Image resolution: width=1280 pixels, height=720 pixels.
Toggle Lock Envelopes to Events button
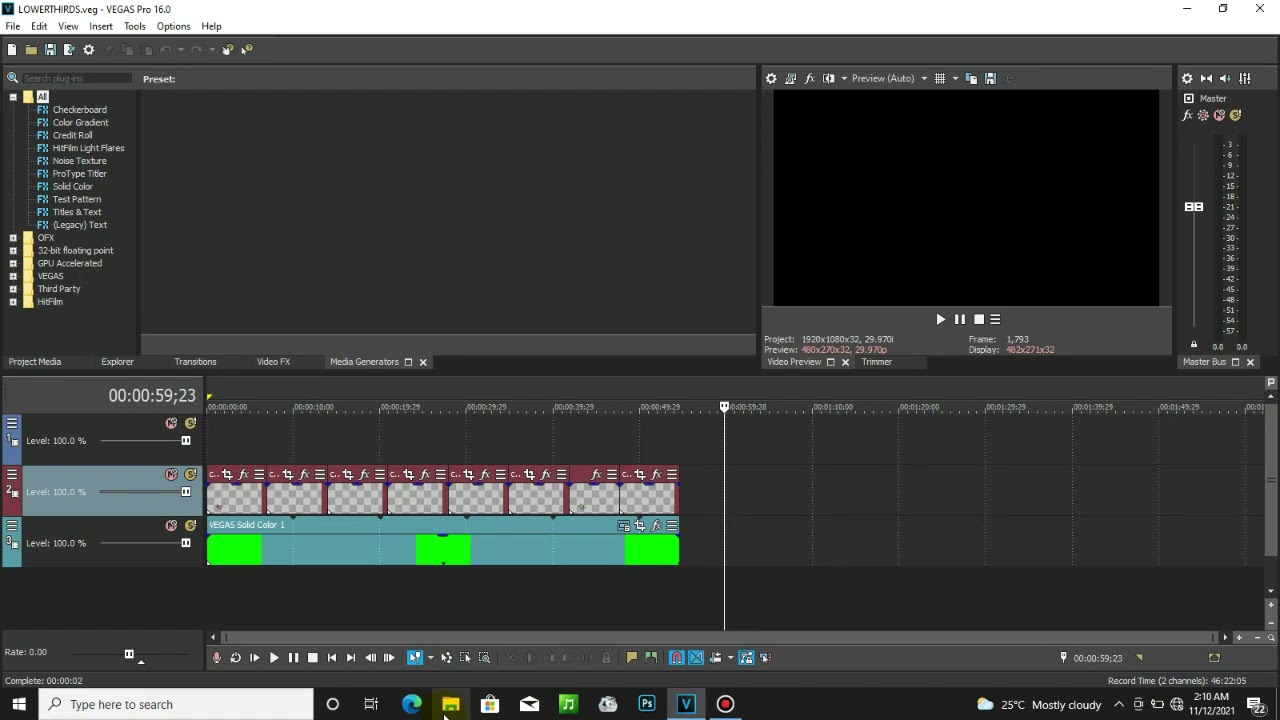(x=746, y=657)
